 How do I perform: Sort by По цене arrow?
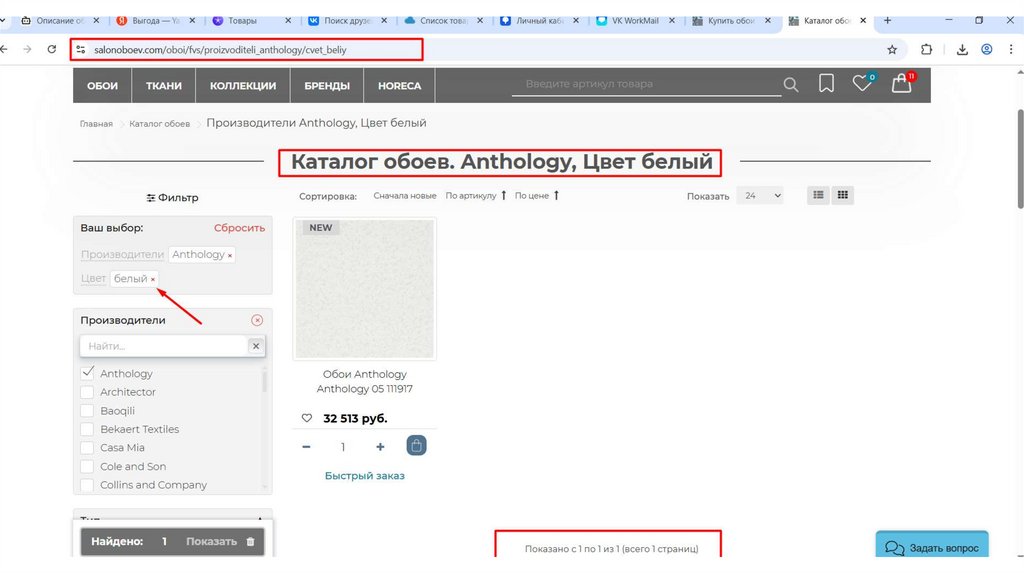tap(556, 195)
